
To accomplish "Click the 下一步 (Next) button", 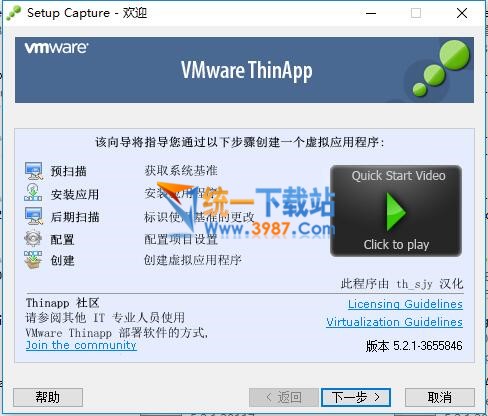I will click(x=356, y=397).
